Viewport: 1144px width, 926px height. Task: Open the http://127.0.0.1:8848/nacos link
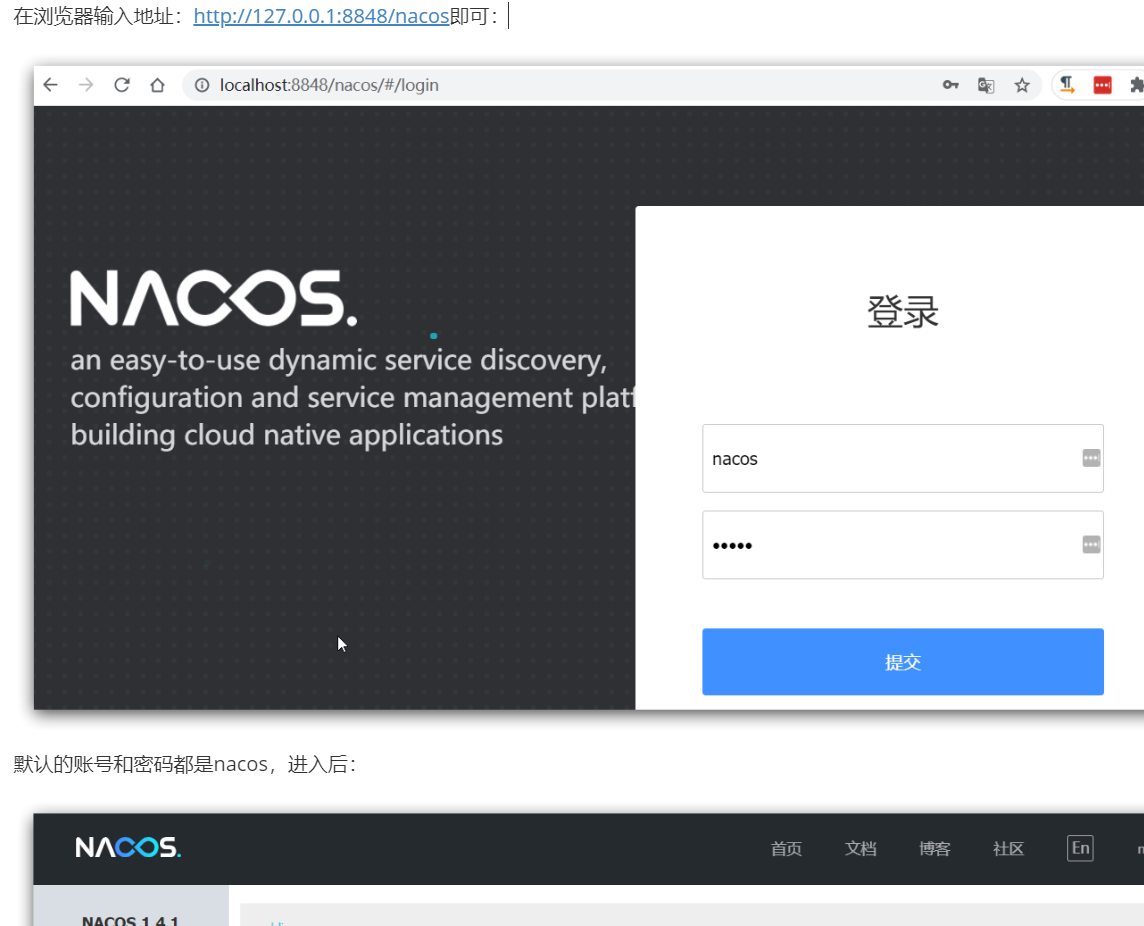point(321,15)
